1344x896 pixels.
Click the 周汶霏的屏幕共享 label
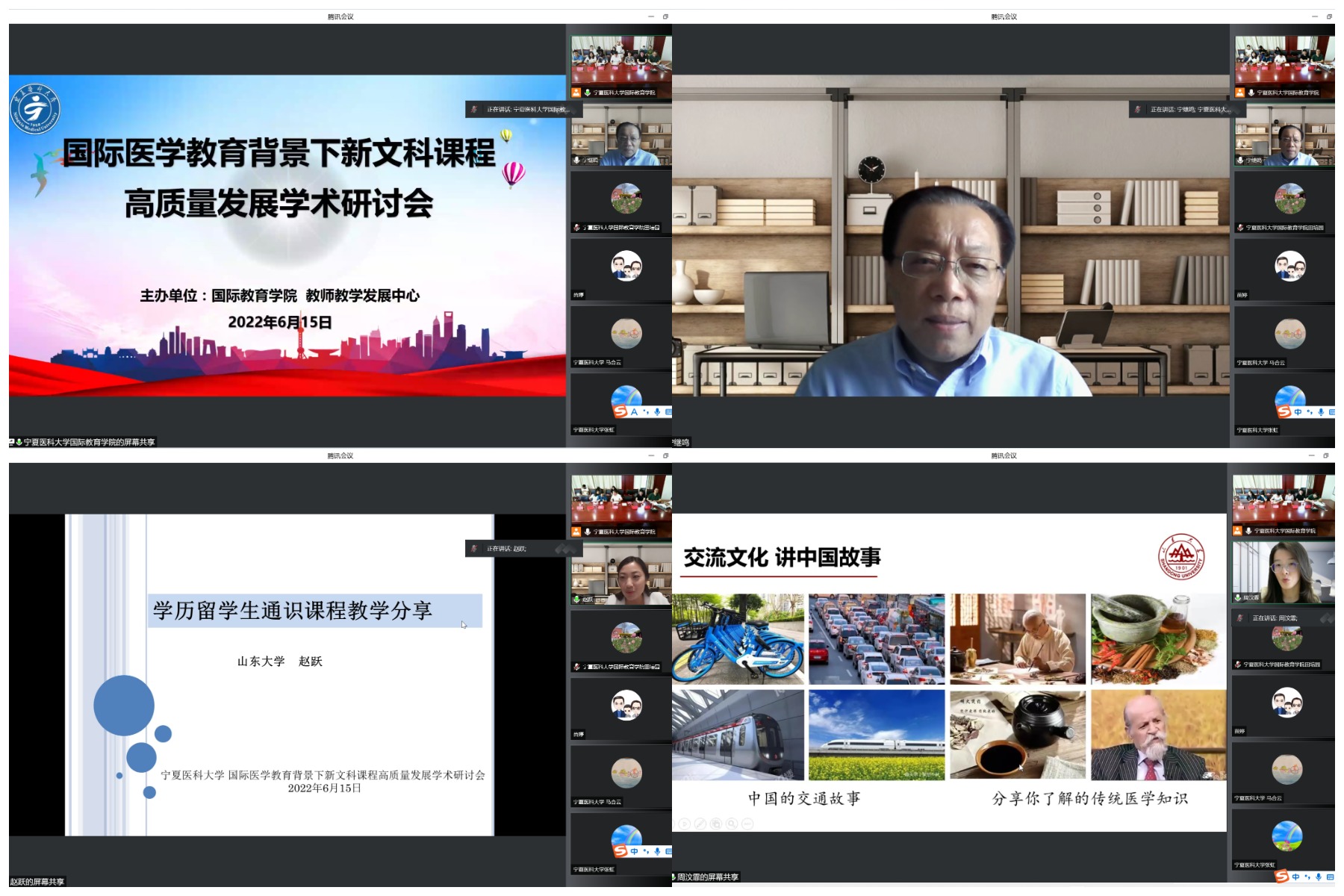[707, 877]
